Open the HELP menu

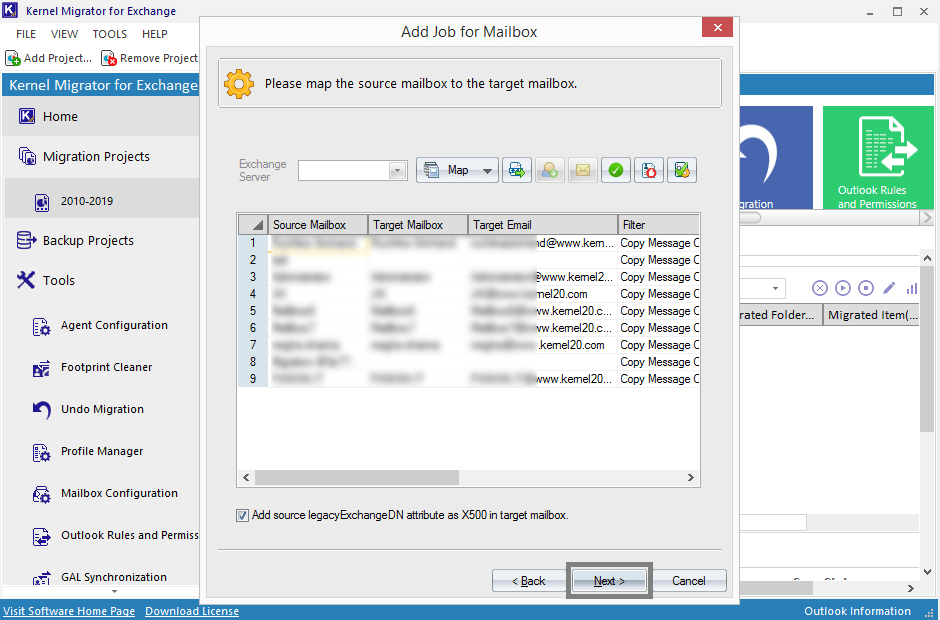click(x=155, y=34)
